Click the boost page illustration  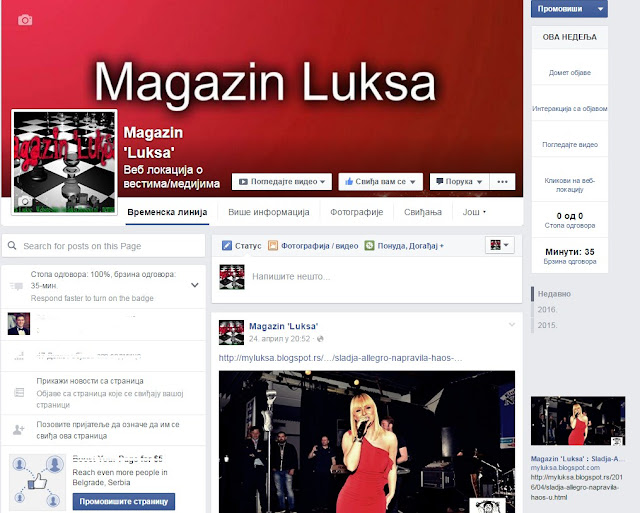point(37,482)
